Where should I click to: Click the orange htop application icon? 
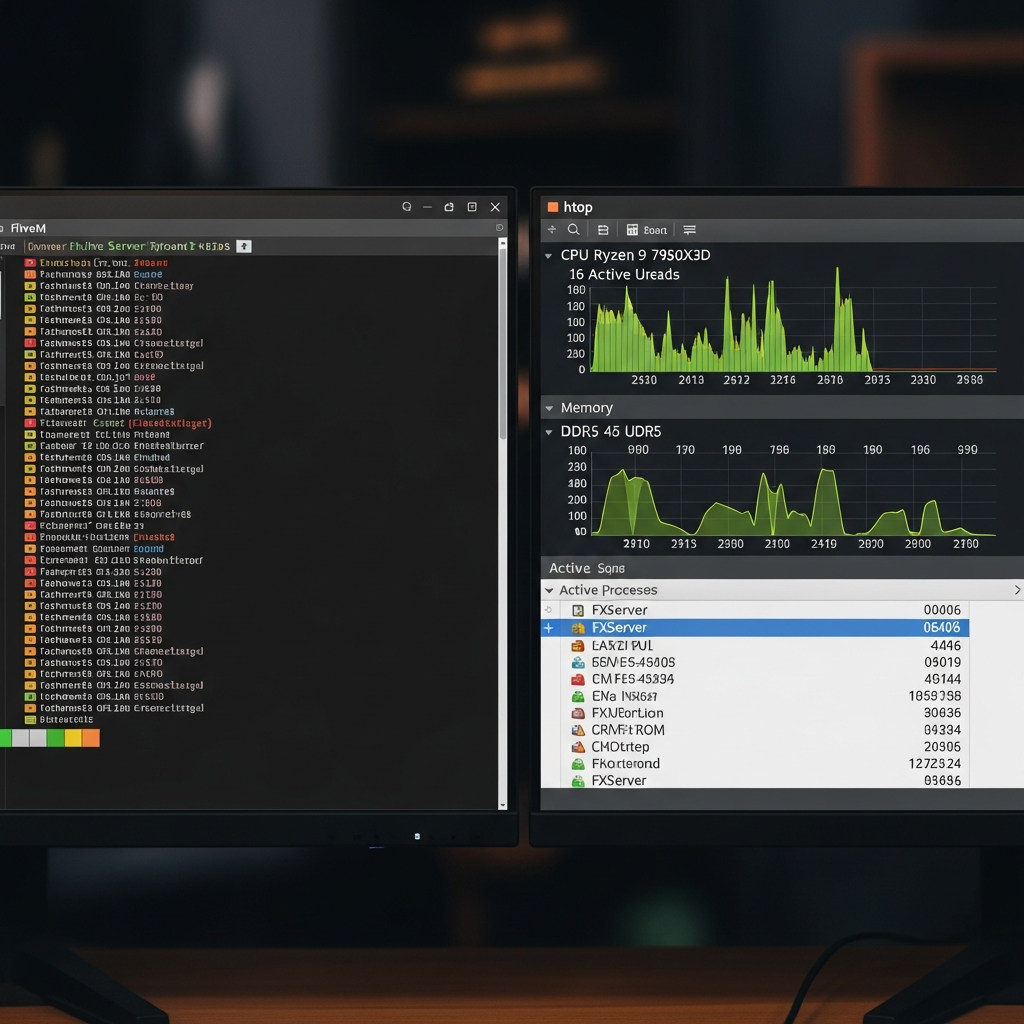[553, 207]
